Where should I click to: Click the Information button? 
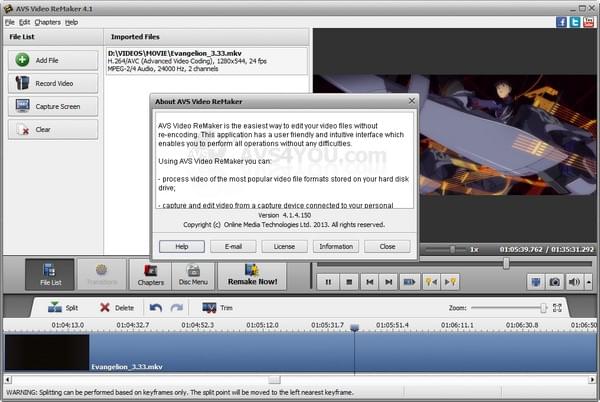click(336, 246)
